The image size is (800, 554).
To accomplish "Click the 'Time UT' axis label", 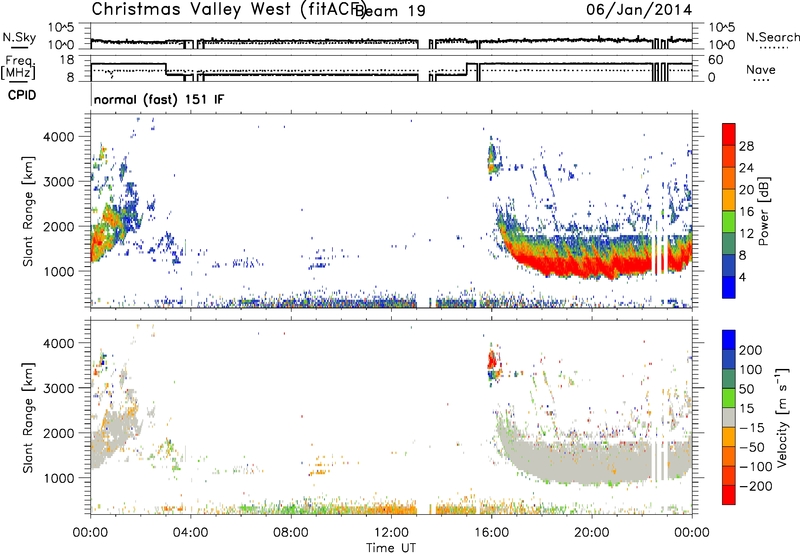I will pos(391,548).
